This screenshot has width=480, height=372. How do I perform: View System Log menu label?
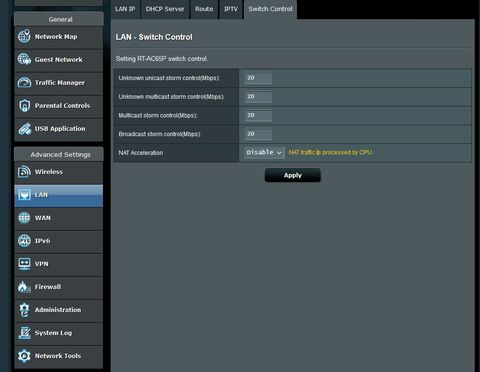click(53, 333)
